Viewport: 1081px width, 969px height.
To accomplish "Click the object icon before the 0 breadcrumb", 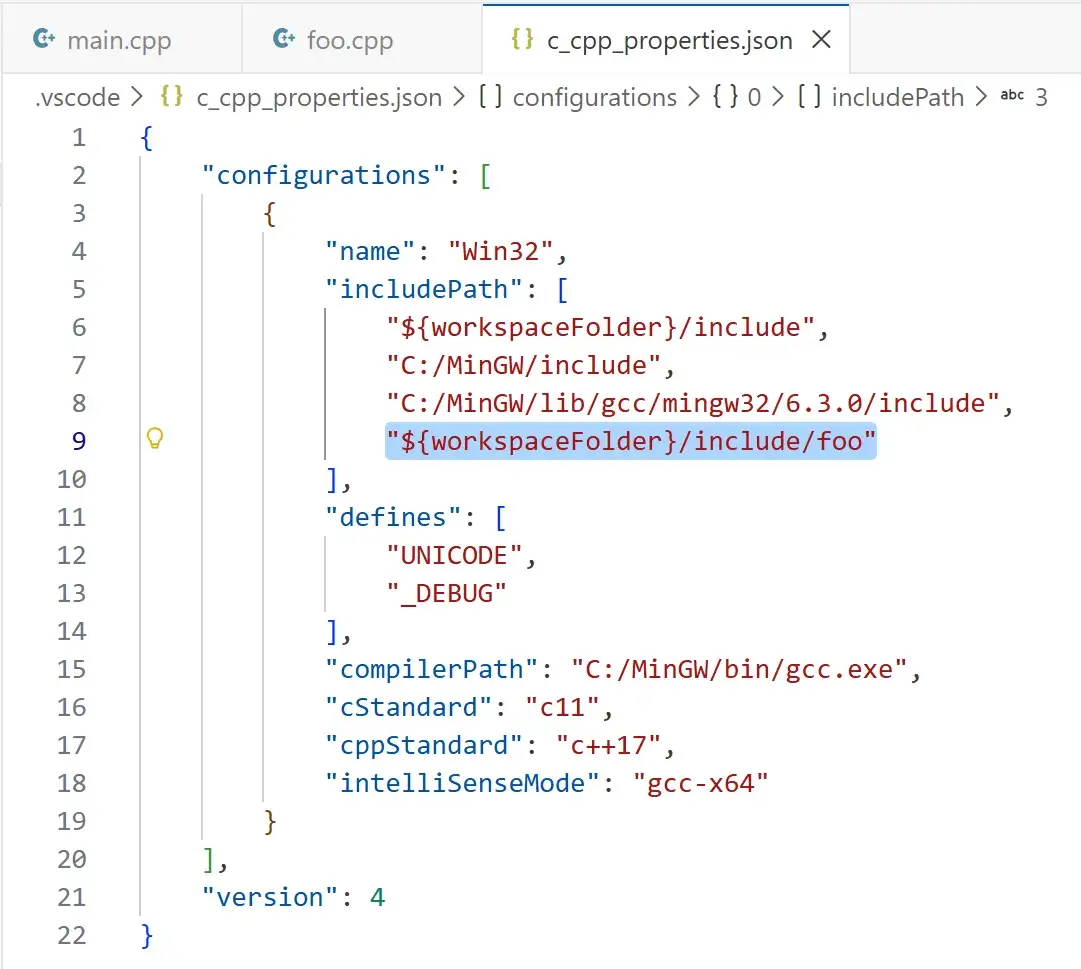I will pos(724,97).
